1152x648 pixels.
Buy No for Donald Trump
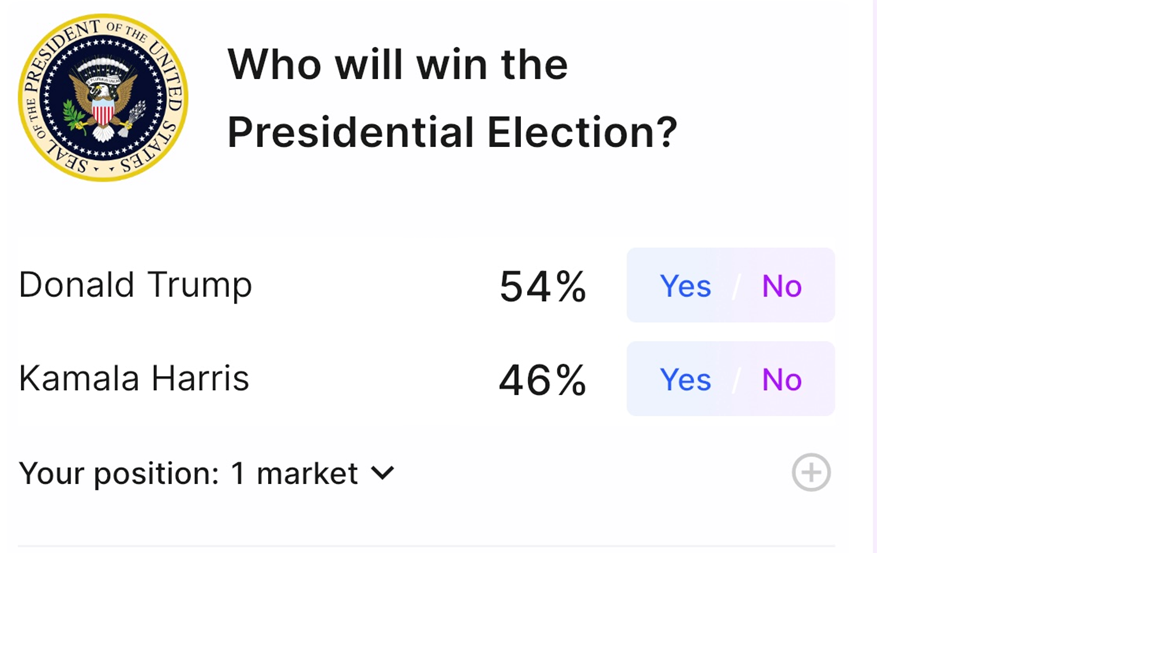781,286
